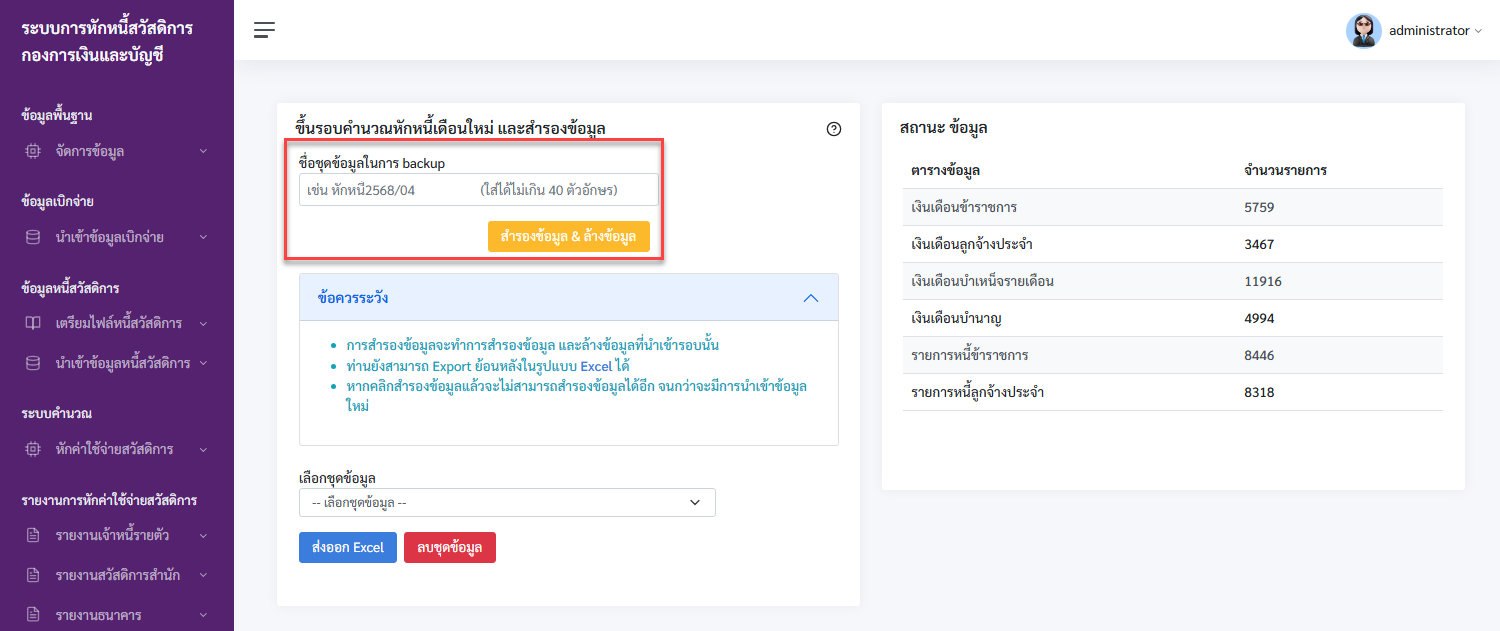Click the หักค่าใช้จ่ายสวัสดิการ chip icon

[x=33, y=449]
